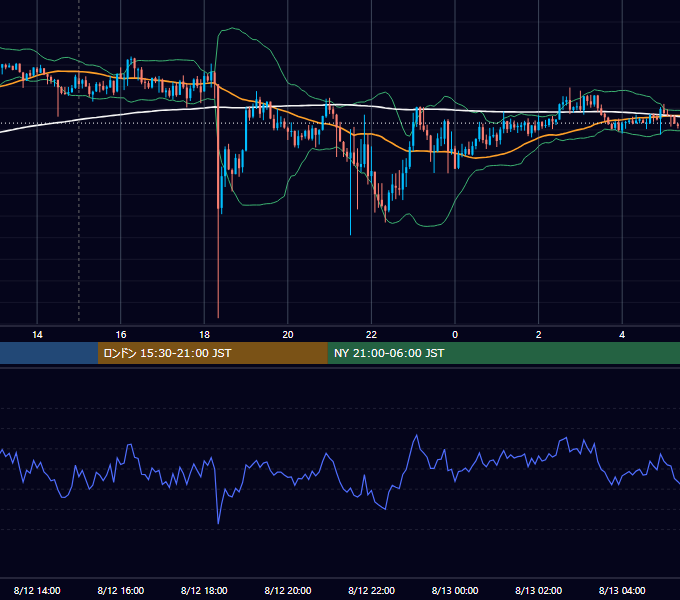Click the blue session bar before the ロンドン session
The image size is (680, 600).
pyautogui.click(x=49, y=353)
